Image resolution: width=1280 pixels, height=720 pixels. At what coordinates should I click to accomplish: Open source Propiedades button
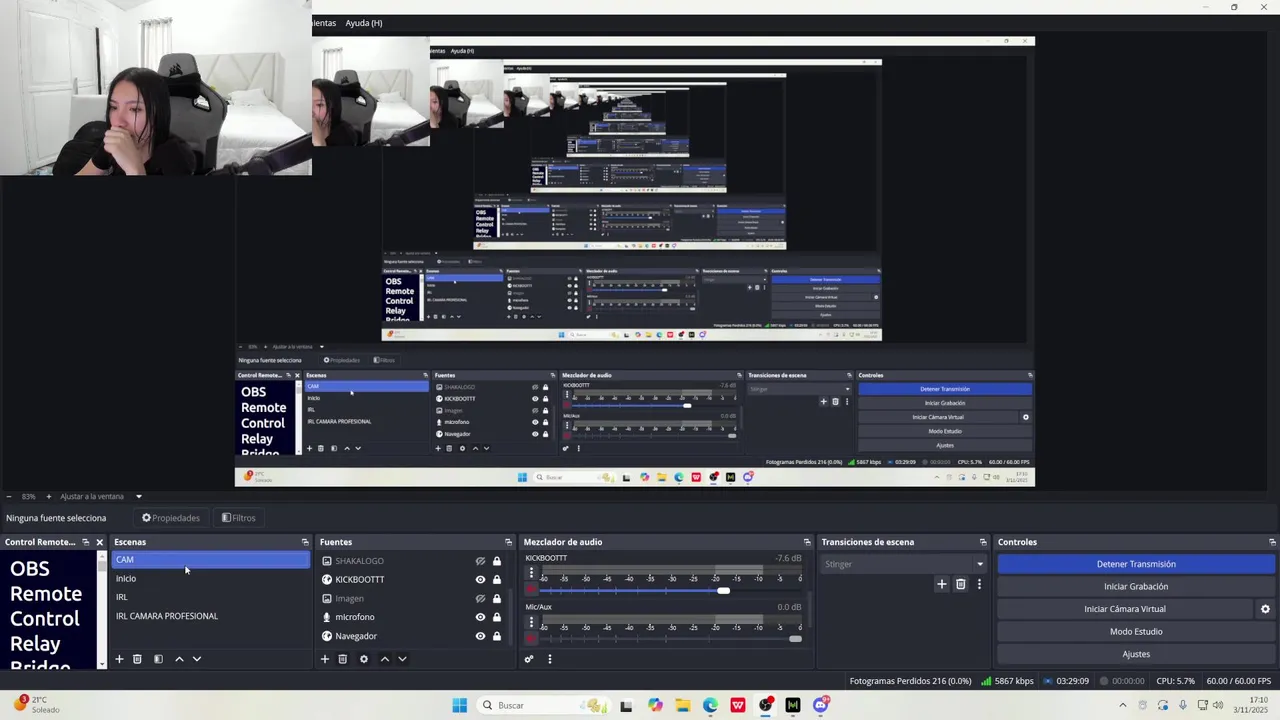[x=171, y=518]
